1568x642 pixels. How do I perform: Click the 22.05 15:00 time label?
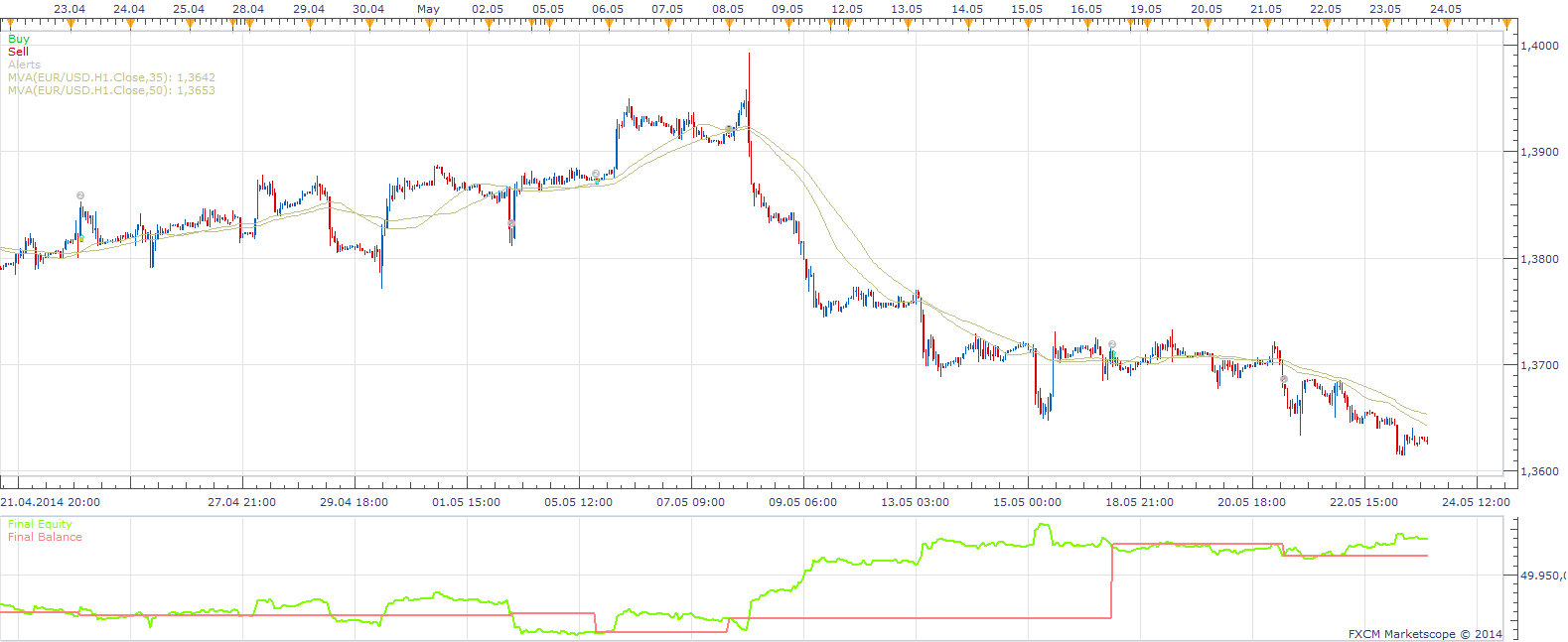click(x=1363, y=502)
